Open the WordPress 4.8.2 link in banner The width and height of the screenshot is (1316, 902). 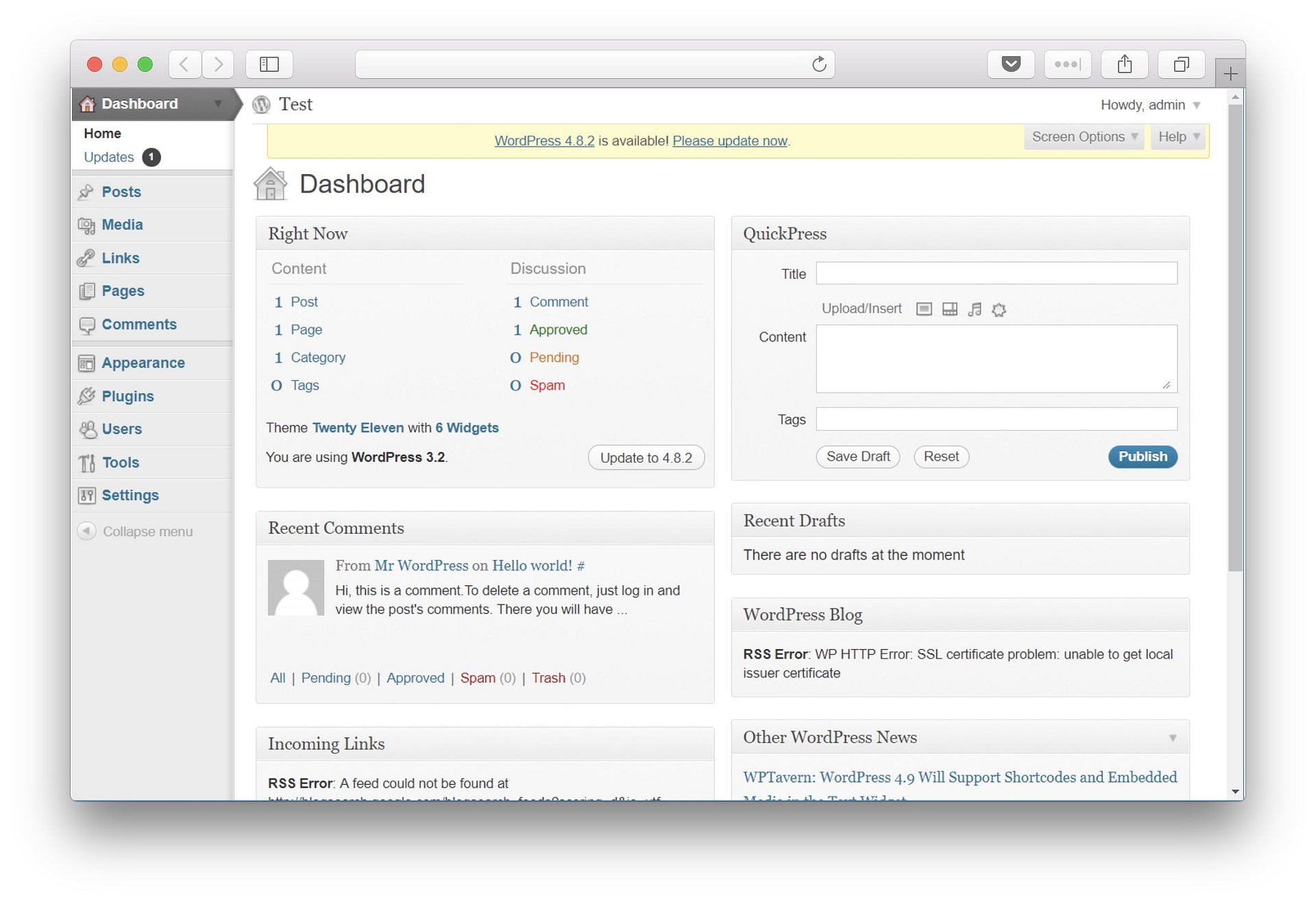[x=544, y=141]
